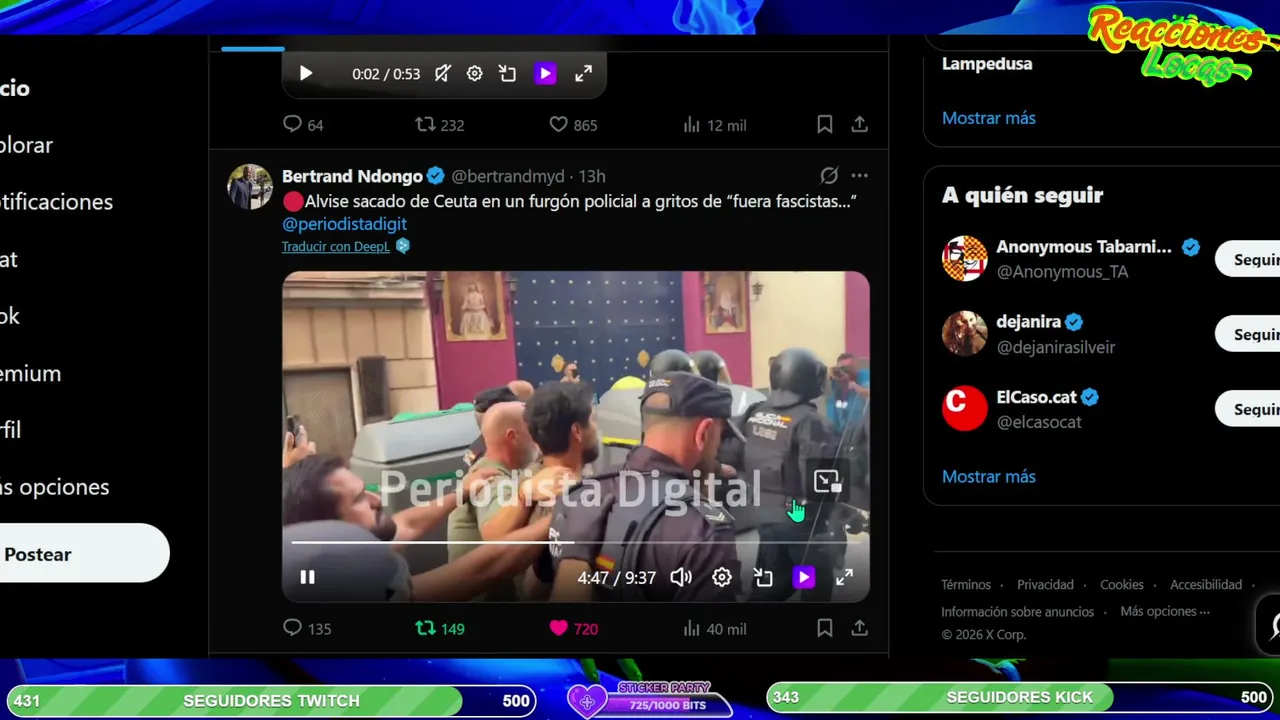The height and width of the screenshot is (720, 1280).
Task: Open the @periodistadigit mention
Action: [x=344, y=224]
